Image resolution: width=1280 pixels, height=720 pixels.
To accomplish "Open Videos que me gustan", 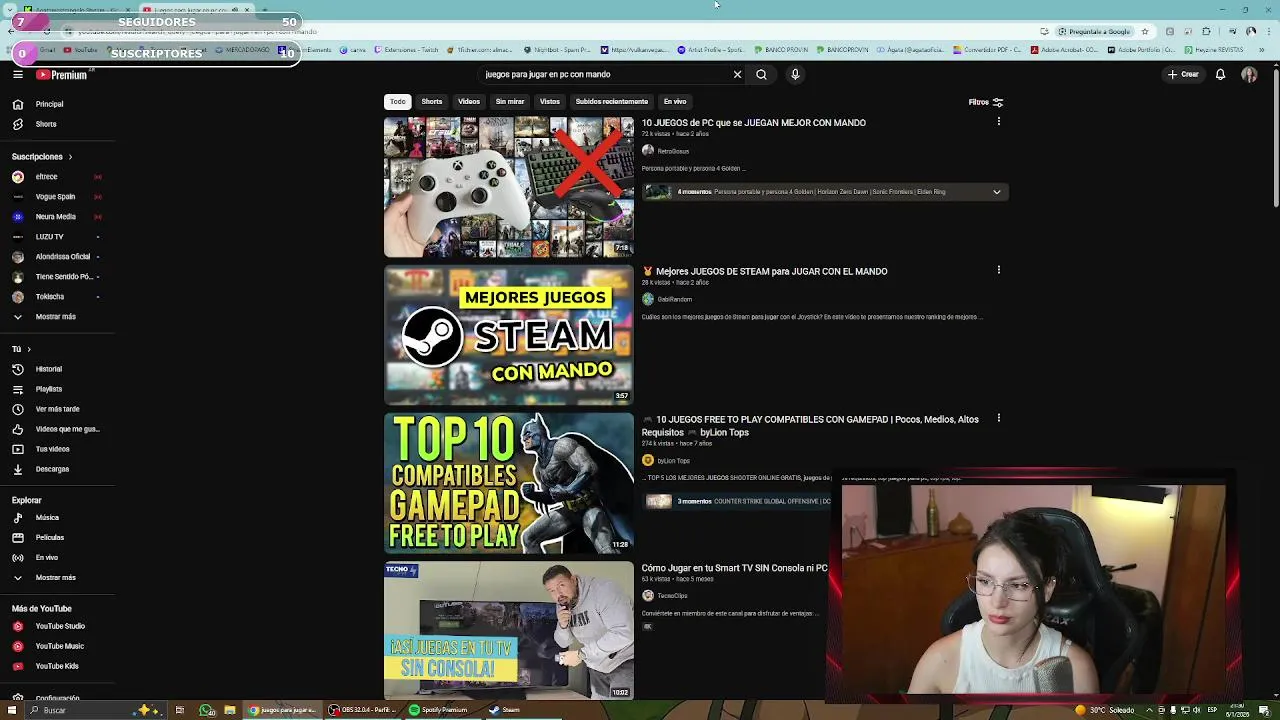I will pyautogui.click(x=57, y=429).
